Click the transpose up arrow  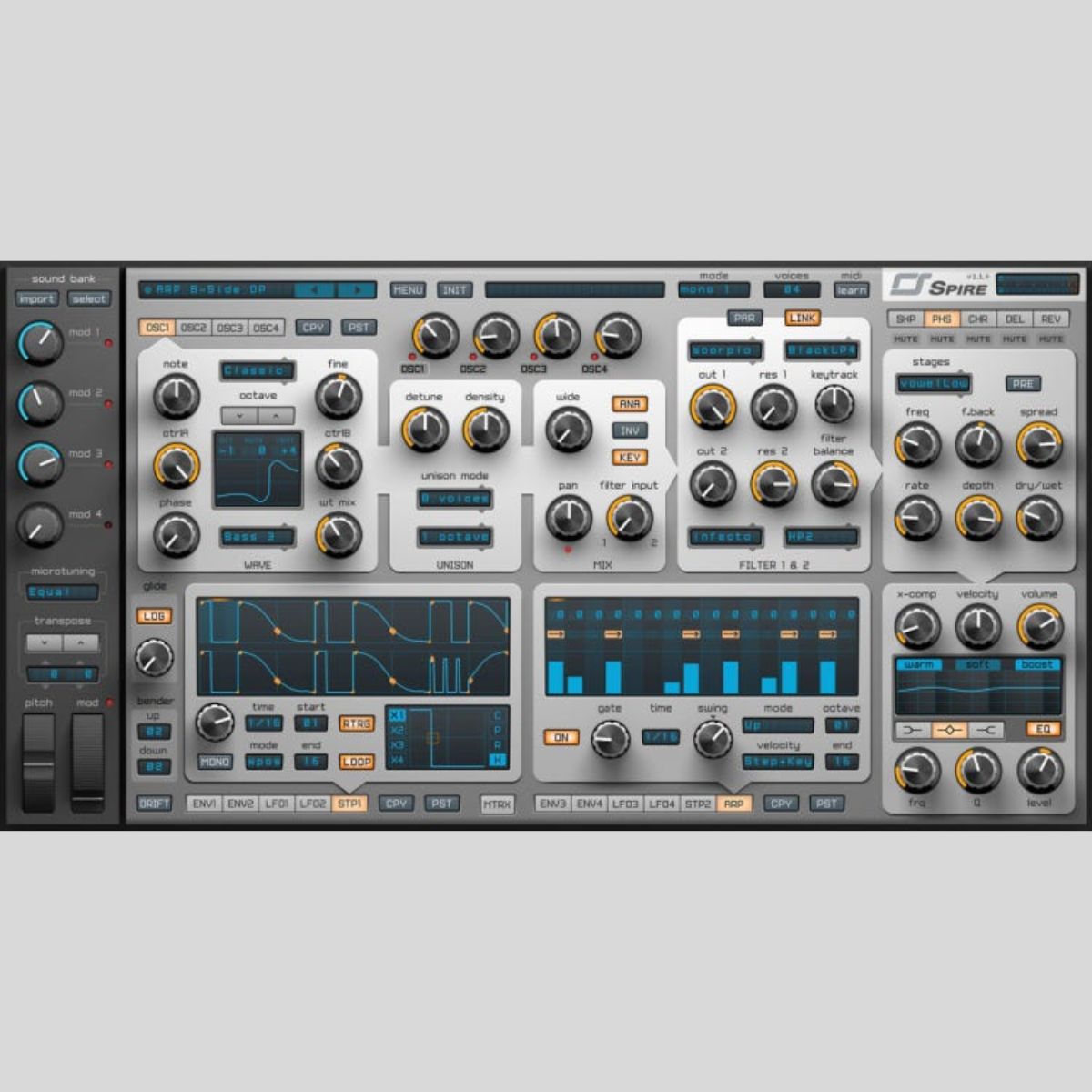pos(81,642)
